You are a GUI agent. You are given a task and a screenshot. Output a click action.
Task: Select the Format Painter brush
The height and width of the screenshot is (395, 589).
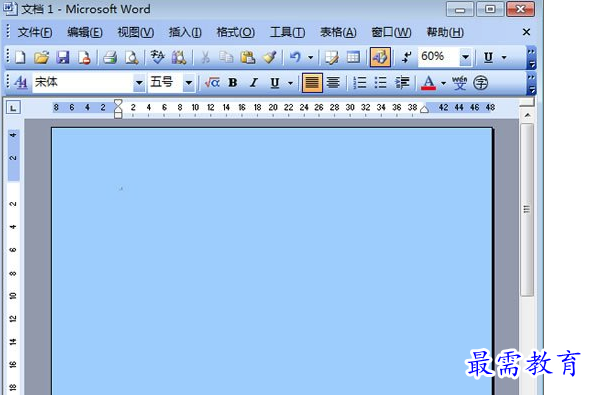point(269,57)
